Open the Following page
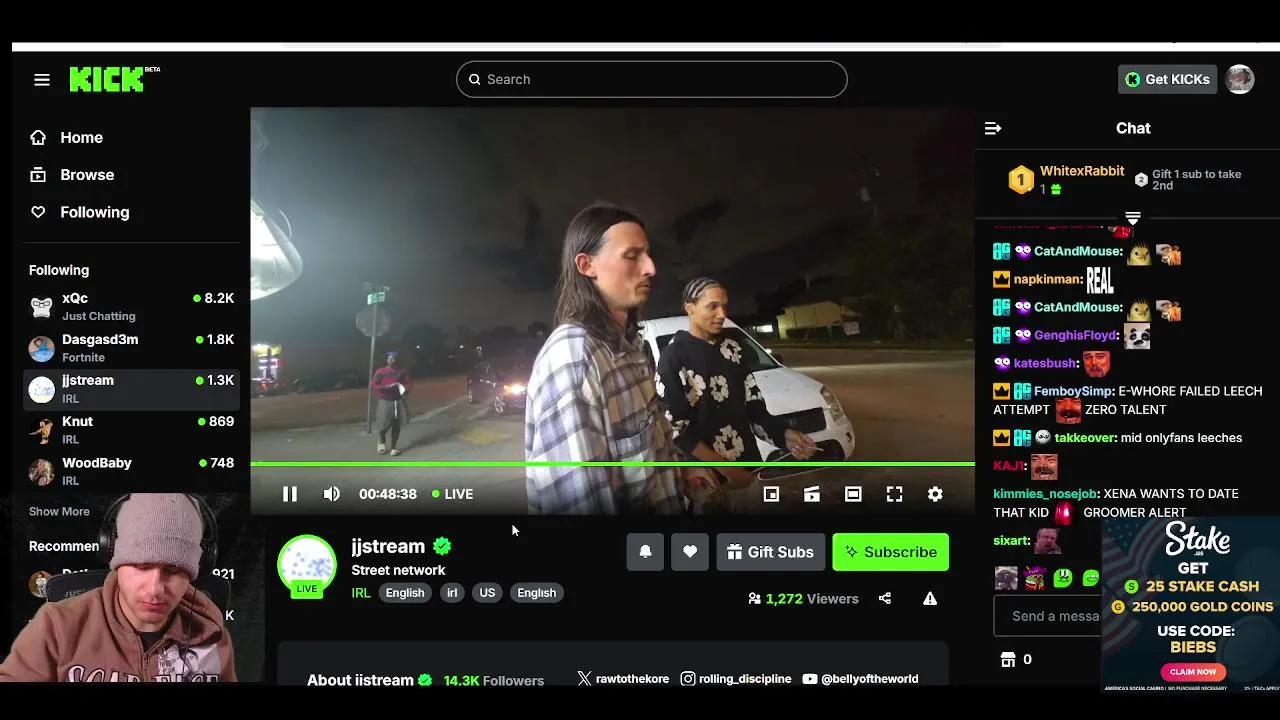 click(80, 212)
